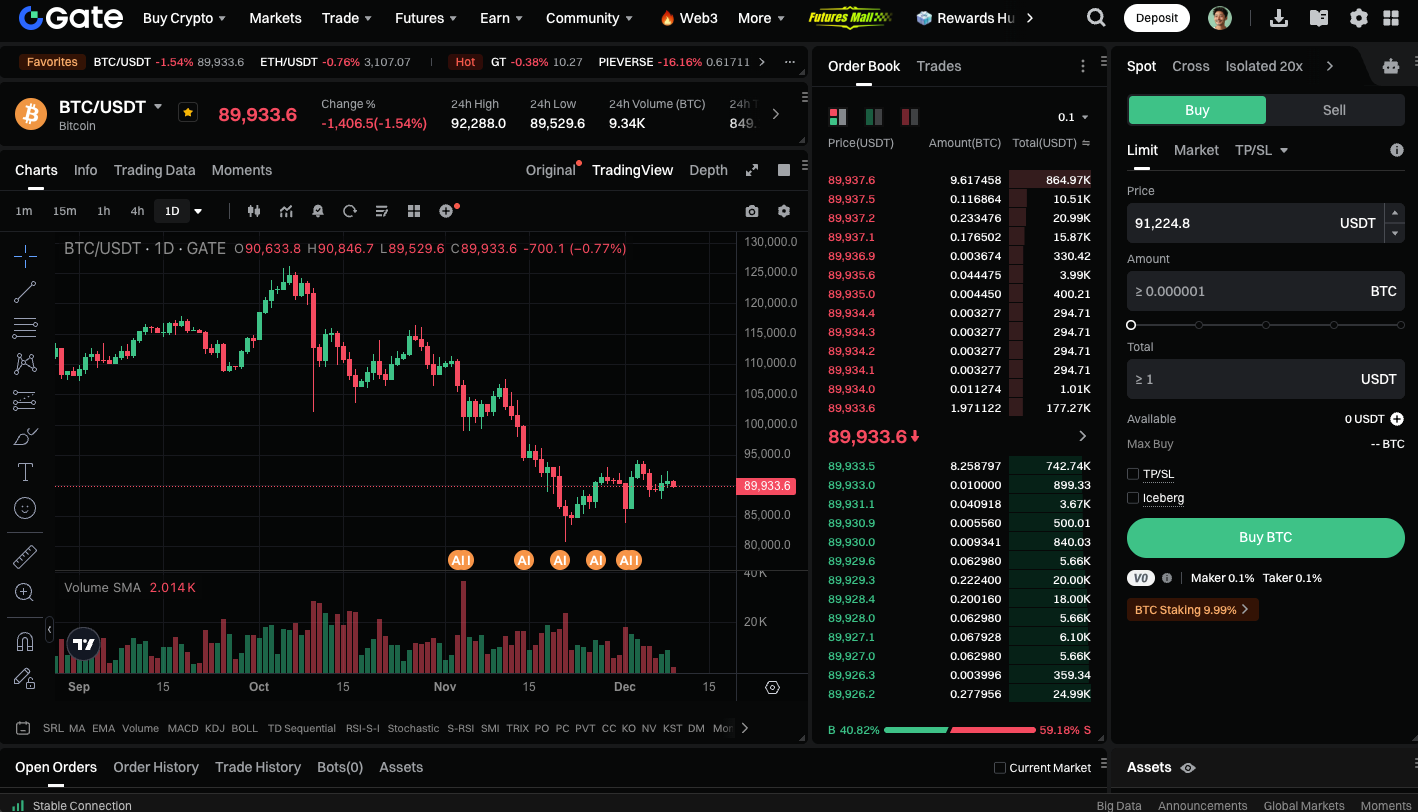Expand more margin modes arrow after Isolated 20x

point(1330,66)
